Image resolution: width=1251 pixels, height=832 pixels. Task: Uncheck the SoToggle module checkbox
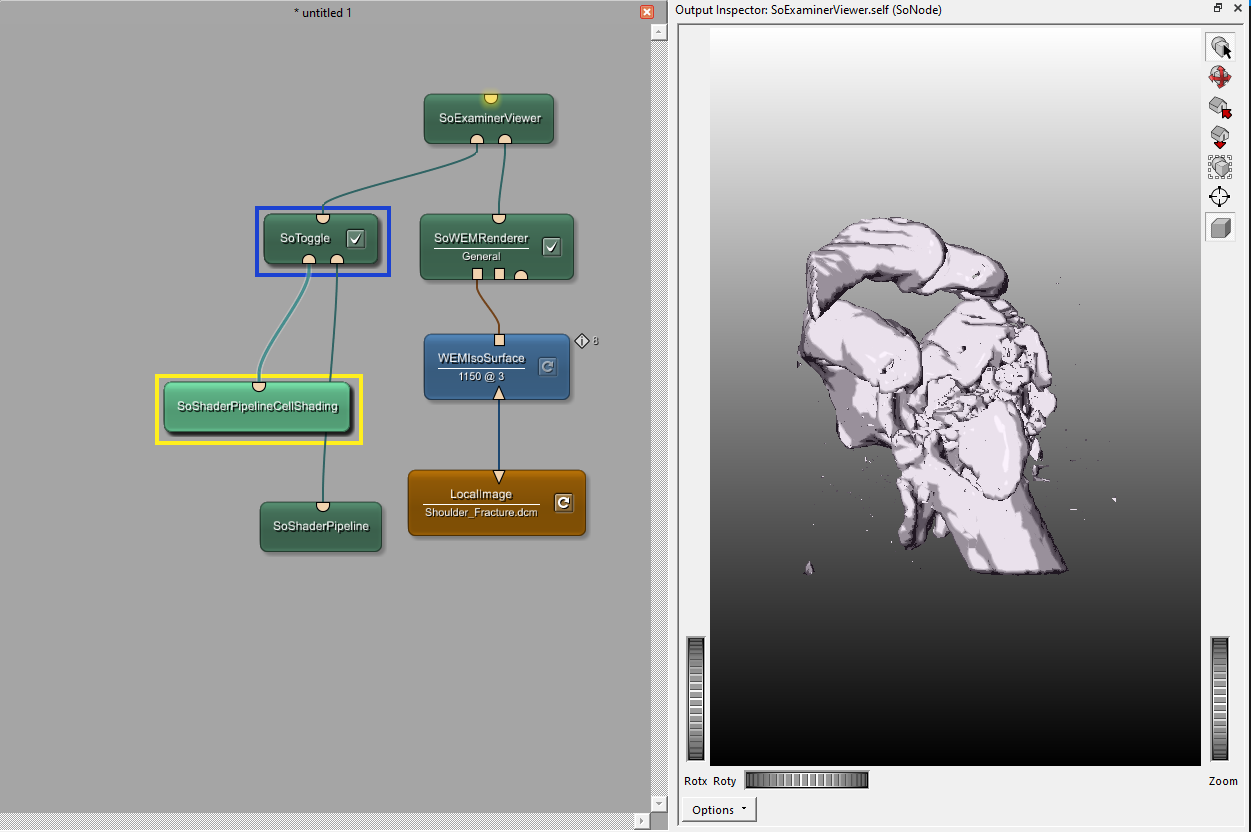click(x=355, y=238)
